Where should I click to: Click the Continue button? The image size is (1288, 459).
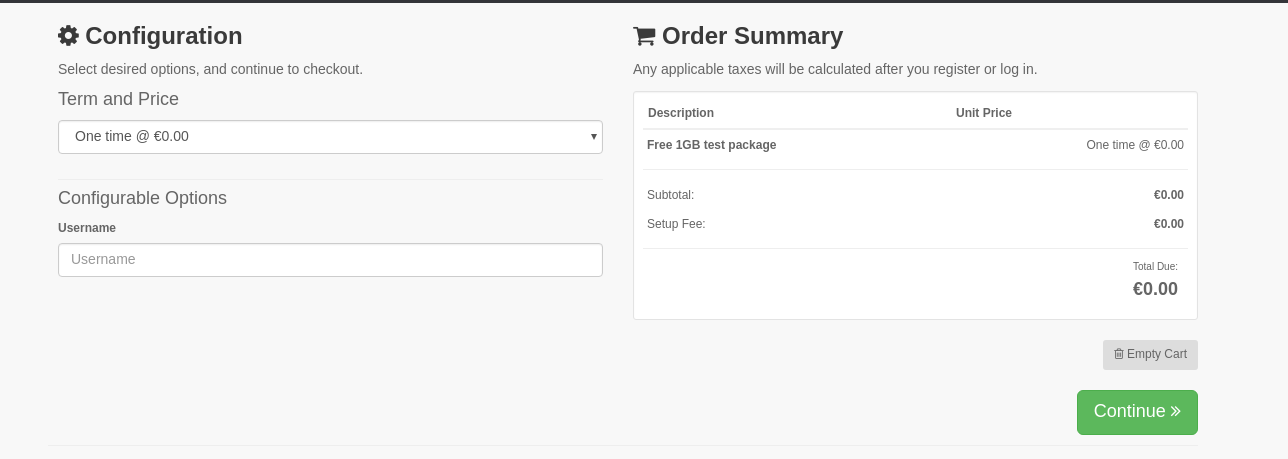(x=1137, y=412)
